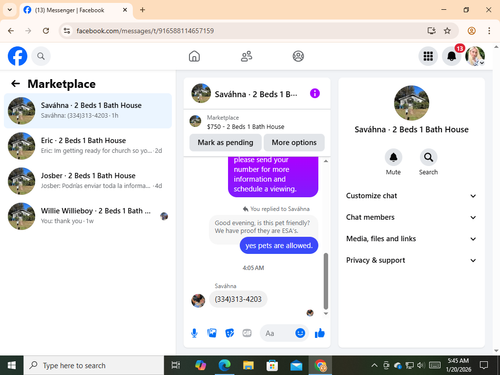Search in conversation magnifier icon
Image resolution: width=500 pixels, height=375 pixels.
[x=428, y=157]
